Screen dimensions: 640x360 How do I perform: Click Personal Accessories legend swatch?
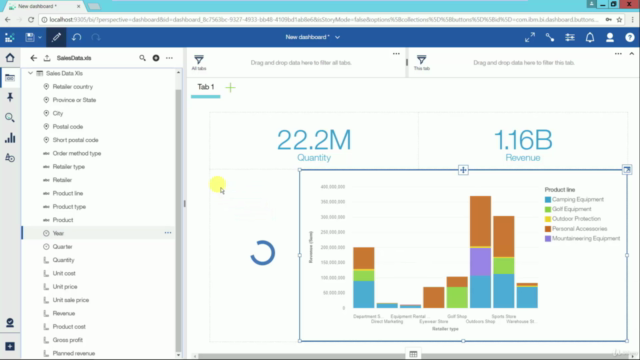point(548,229)
